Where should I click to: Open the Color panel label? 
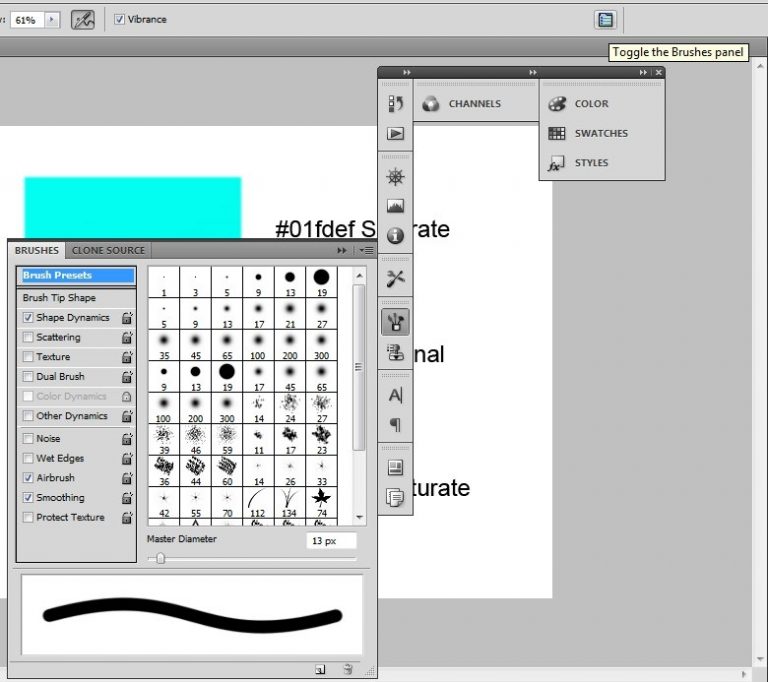591,104
